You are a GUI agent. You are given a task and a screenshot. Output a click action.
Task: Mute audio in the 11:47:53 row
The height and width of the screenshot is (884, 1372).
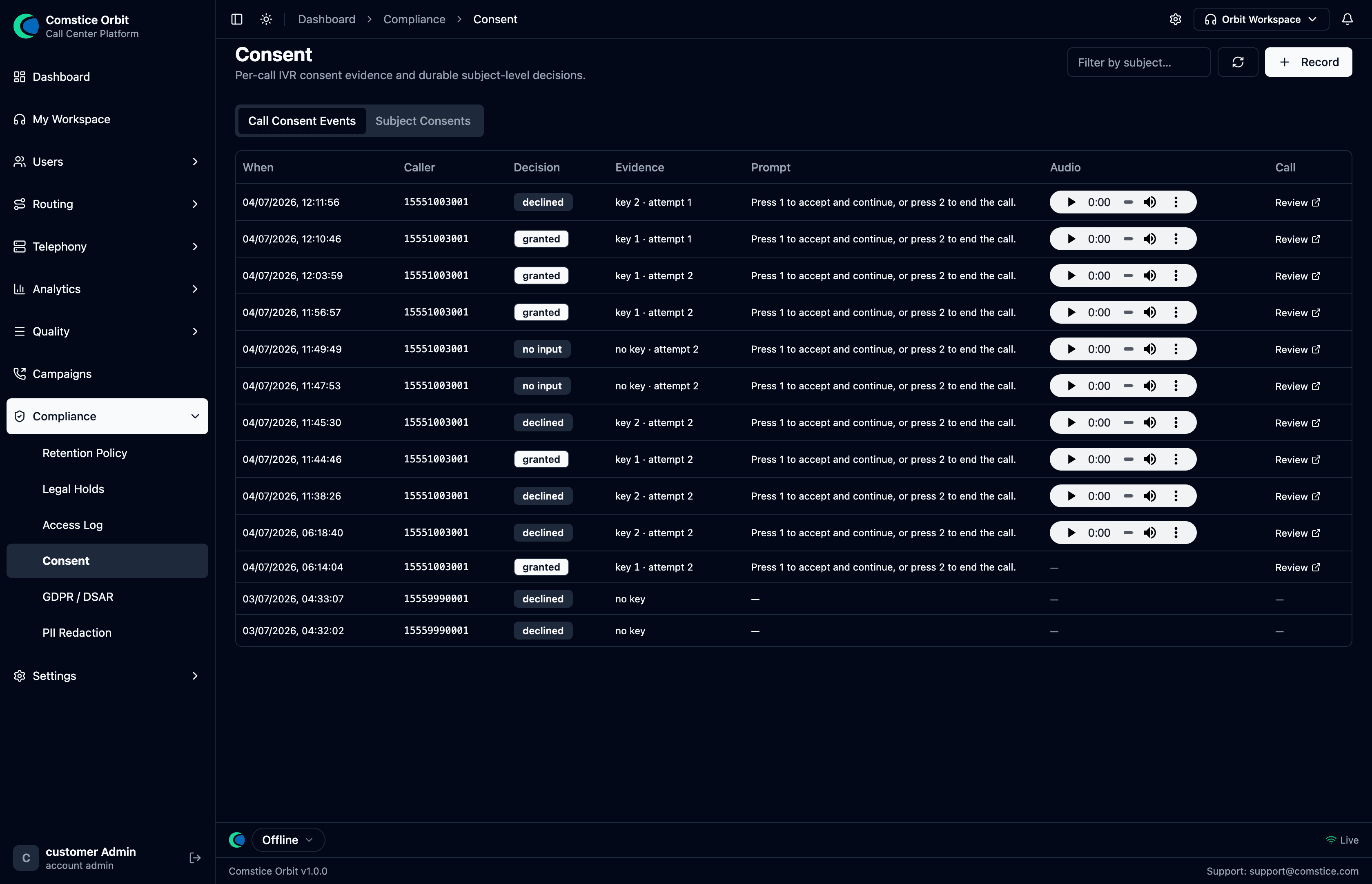pos(1150,386)
